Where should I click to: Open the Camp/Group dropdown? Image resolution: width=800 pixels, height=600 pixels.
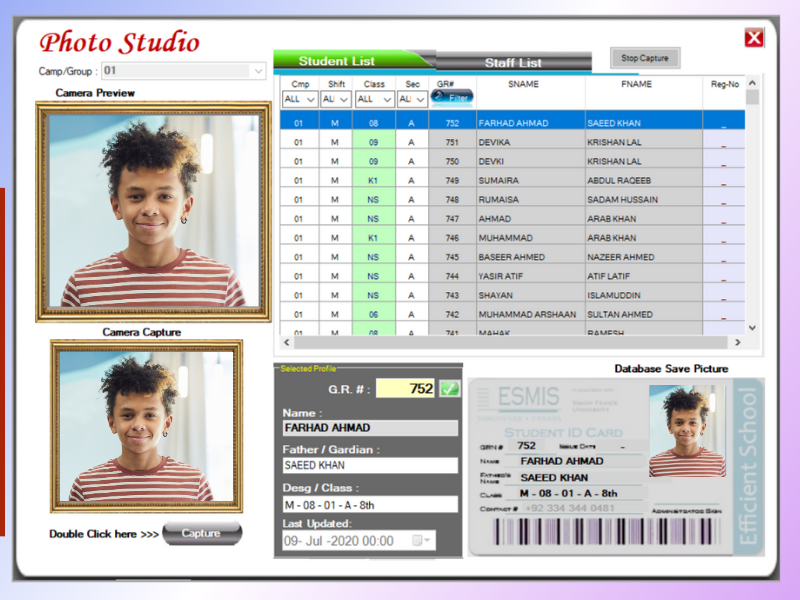point(259,71)
